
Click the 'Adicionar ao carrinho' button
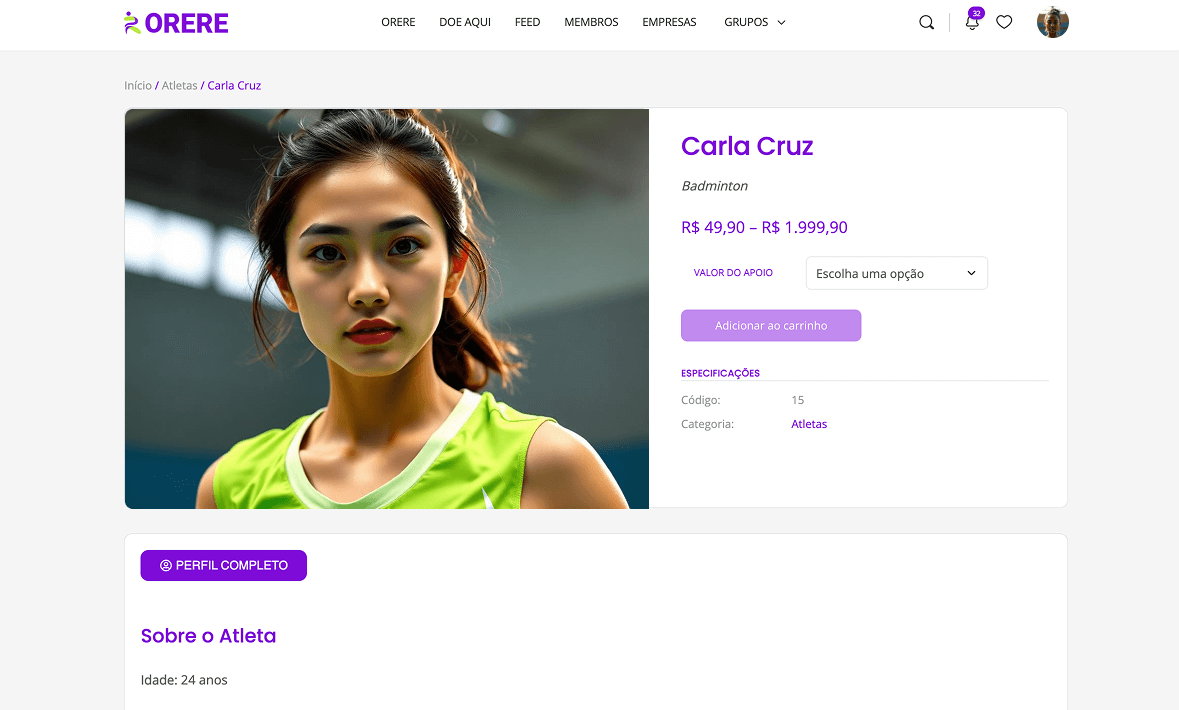tap(771, 326)
